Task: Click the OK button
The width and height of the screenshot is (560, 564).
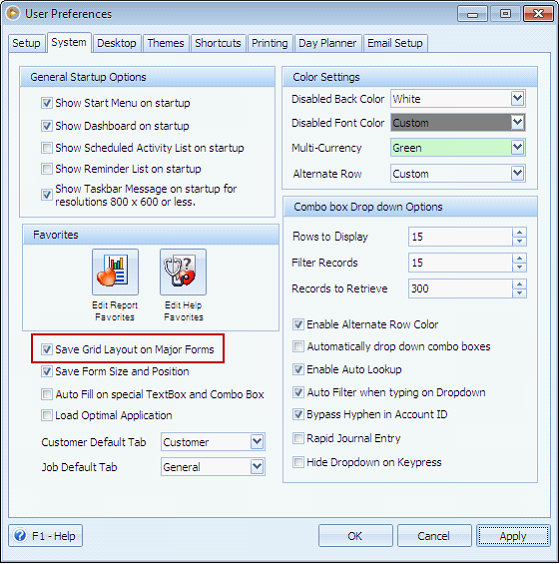Action: (x=355, y=536)
